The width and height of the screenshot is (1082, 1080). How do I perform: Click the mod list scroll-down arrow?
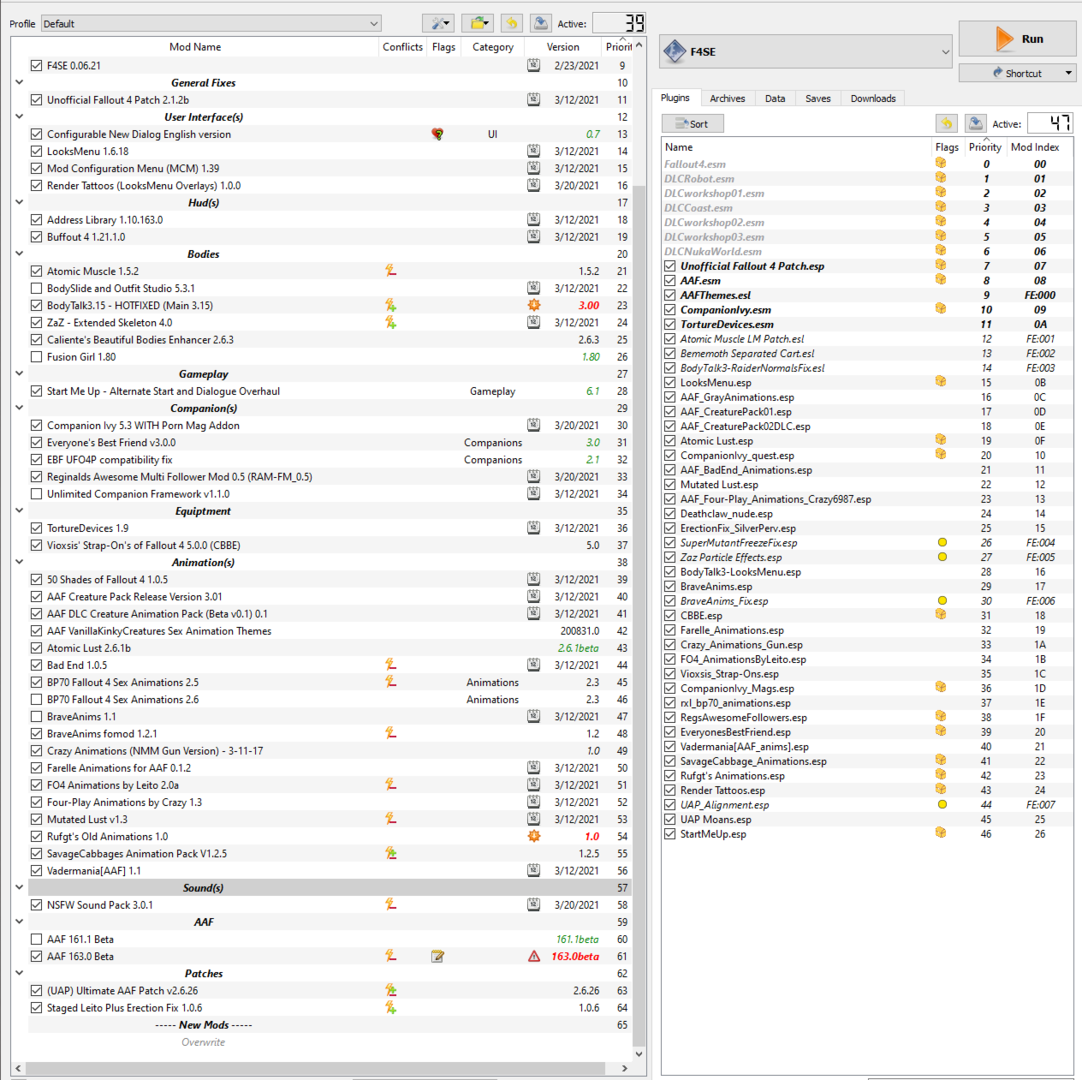click(x=639, y=1054)
